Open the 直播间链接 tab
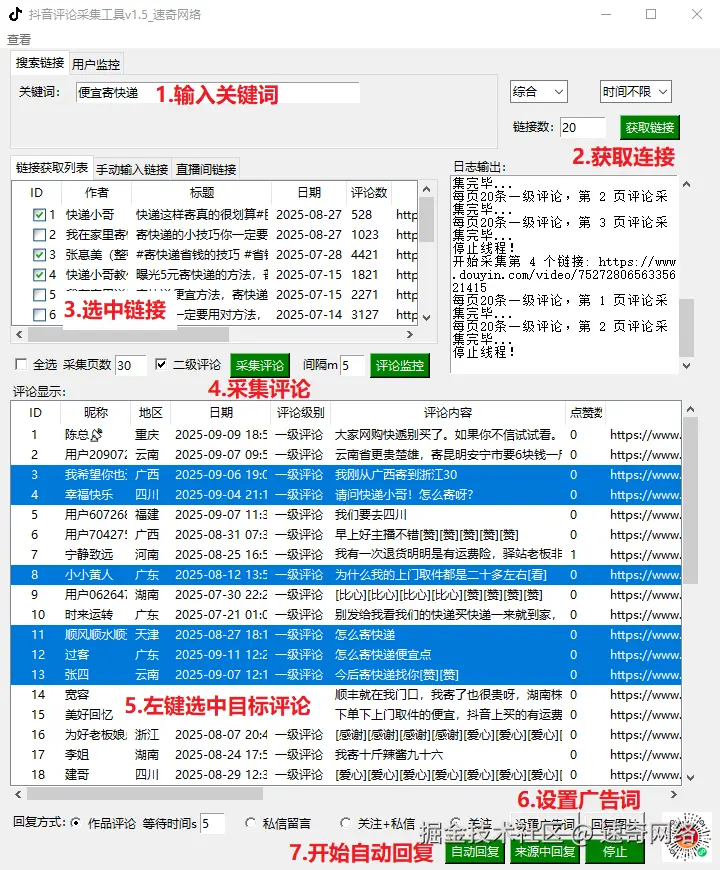The width and height of the screenshot is (720, 870). [x=206, y=169]
